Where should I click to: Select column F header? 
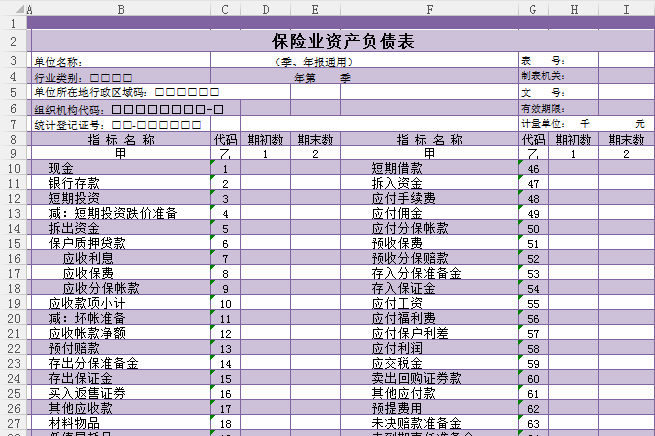tap(429, 9)
